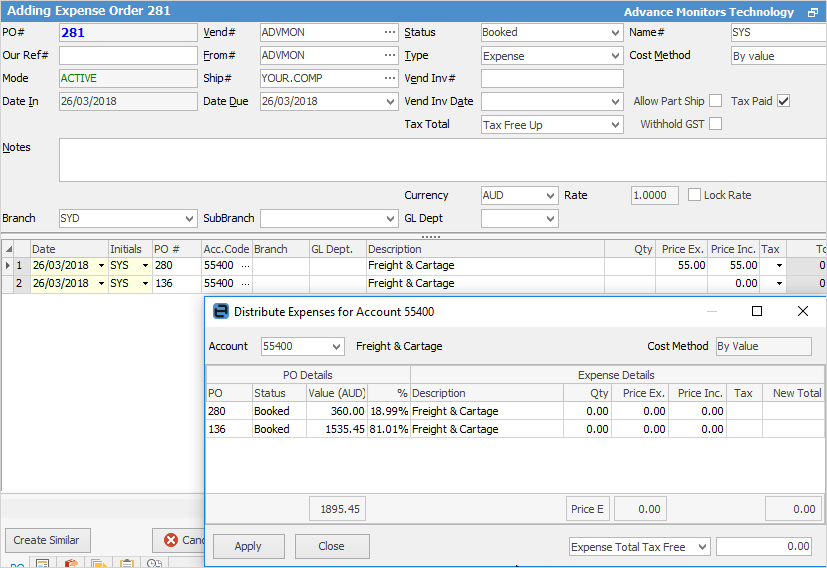Click inside the Notes text field
This screenshot has height=568, width=827.
coord(440,160)
